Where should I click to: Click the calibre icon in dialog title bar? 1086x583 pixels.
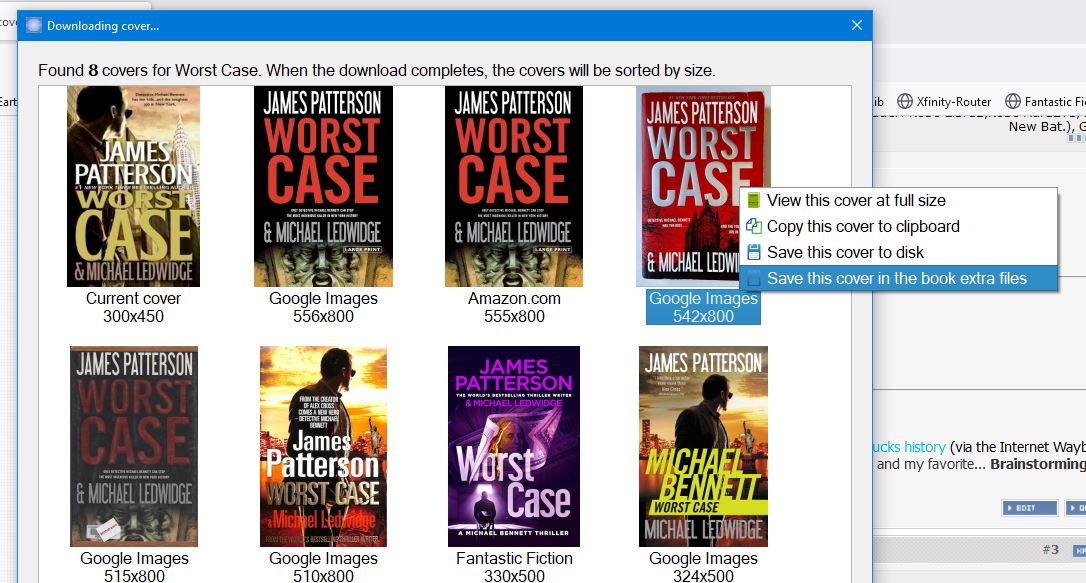(x=33, y=26)
